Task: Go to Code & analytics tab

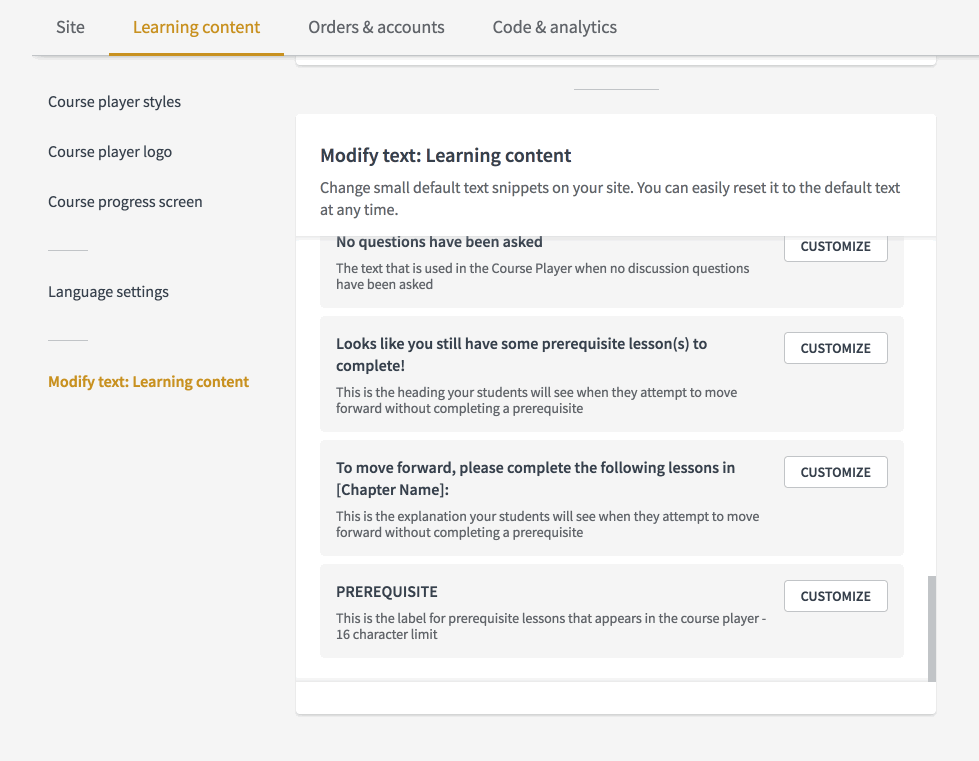Action: (554, 27)
